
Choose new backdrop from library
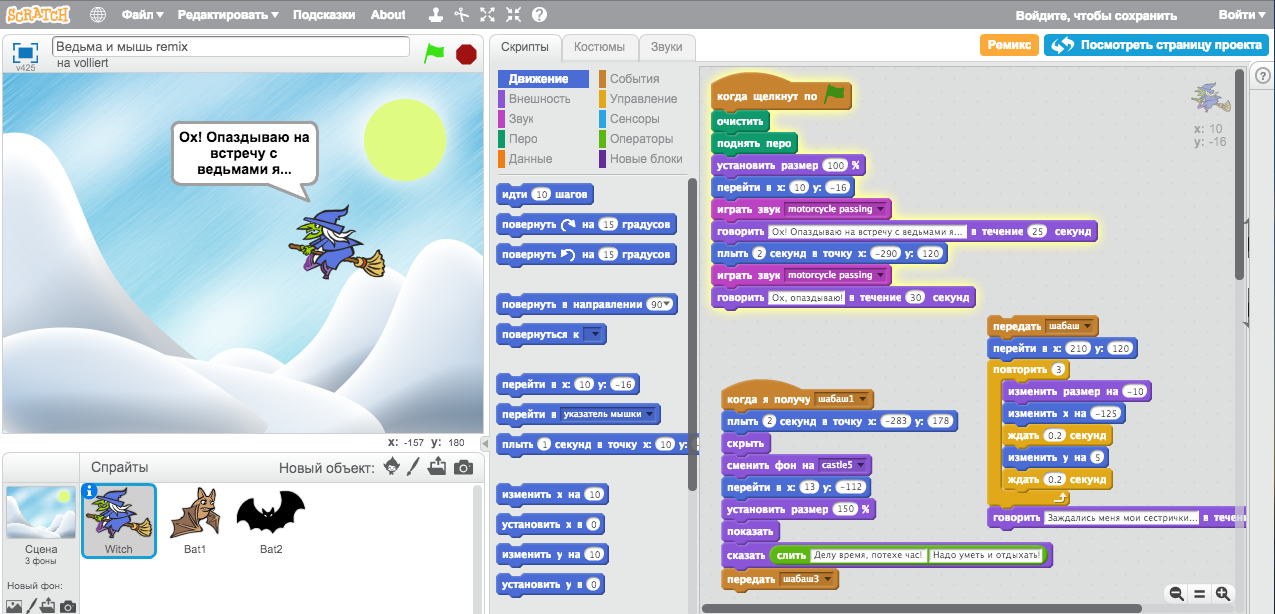[13, 606]
